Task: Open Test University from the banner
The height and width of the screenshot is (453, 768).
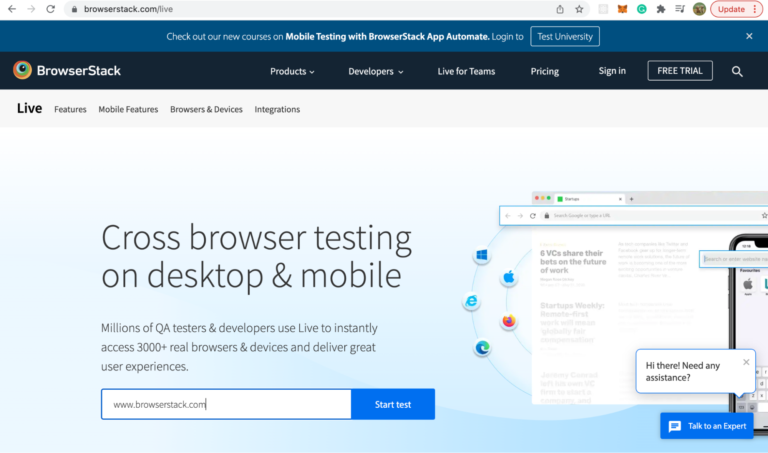Action: [x=565, y=36]
